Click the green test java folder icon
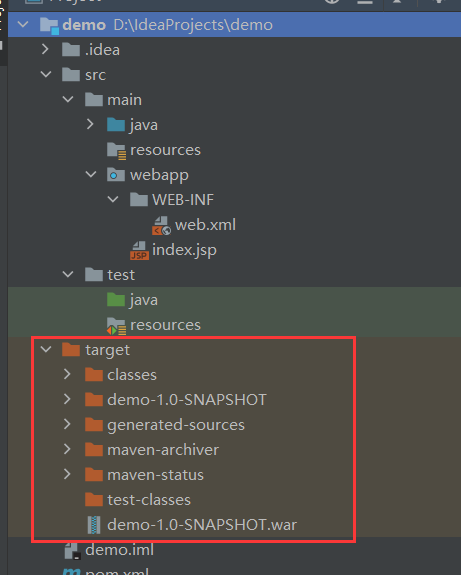Screen dimensions: 461x575 pos(116,300)
